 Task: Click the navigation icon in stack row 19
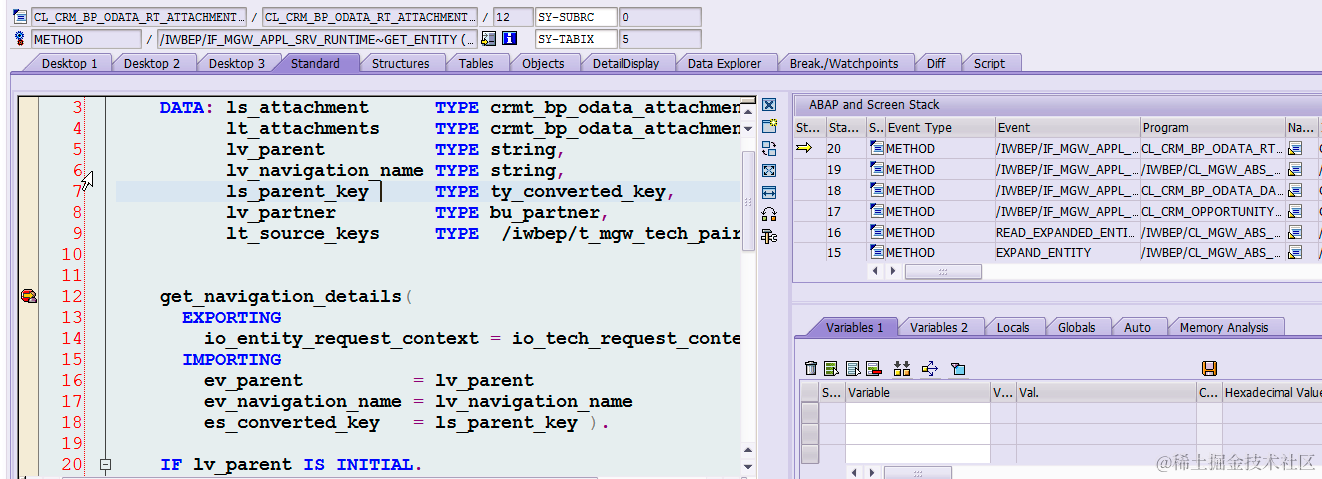[x=1295, y=169]
